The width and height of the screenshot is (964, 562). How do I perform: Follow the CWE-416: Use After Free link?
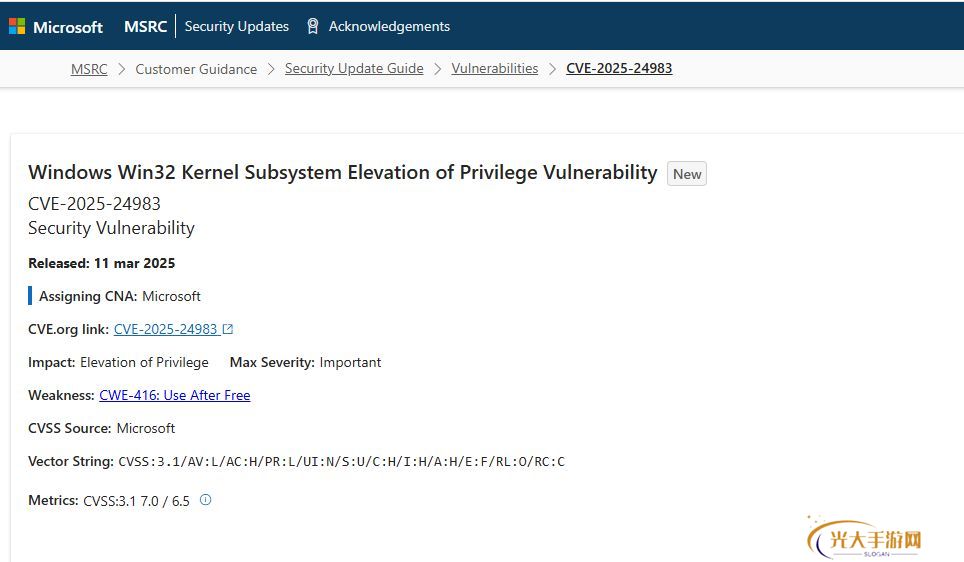pos(175,395)
